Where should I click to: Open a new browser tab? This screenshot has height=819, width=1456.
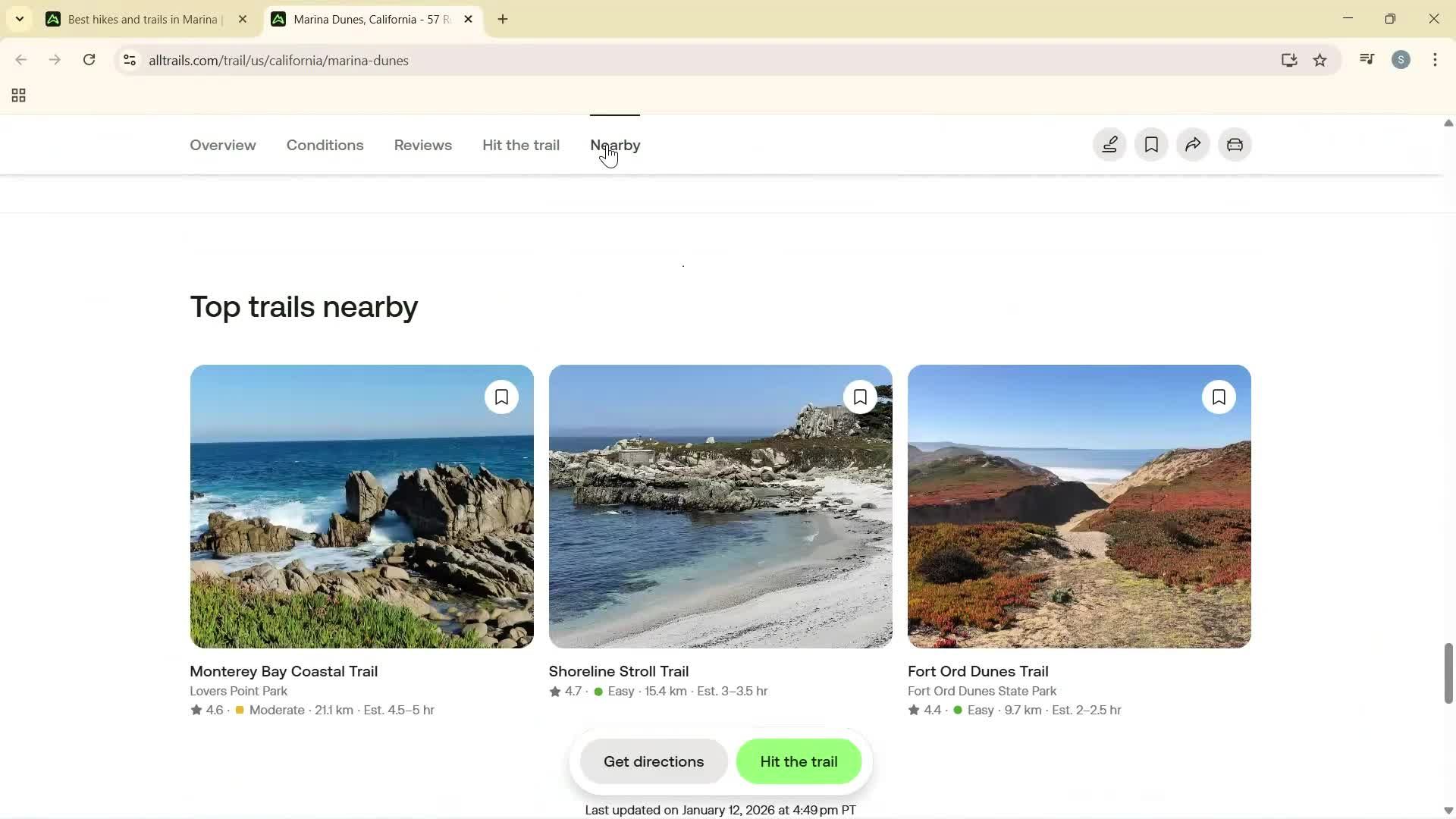[502, 19]
